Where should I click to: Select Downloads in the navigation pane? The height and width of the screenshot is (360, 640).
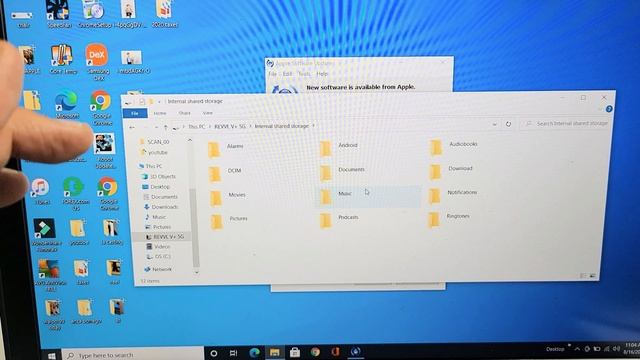[161, 207]
